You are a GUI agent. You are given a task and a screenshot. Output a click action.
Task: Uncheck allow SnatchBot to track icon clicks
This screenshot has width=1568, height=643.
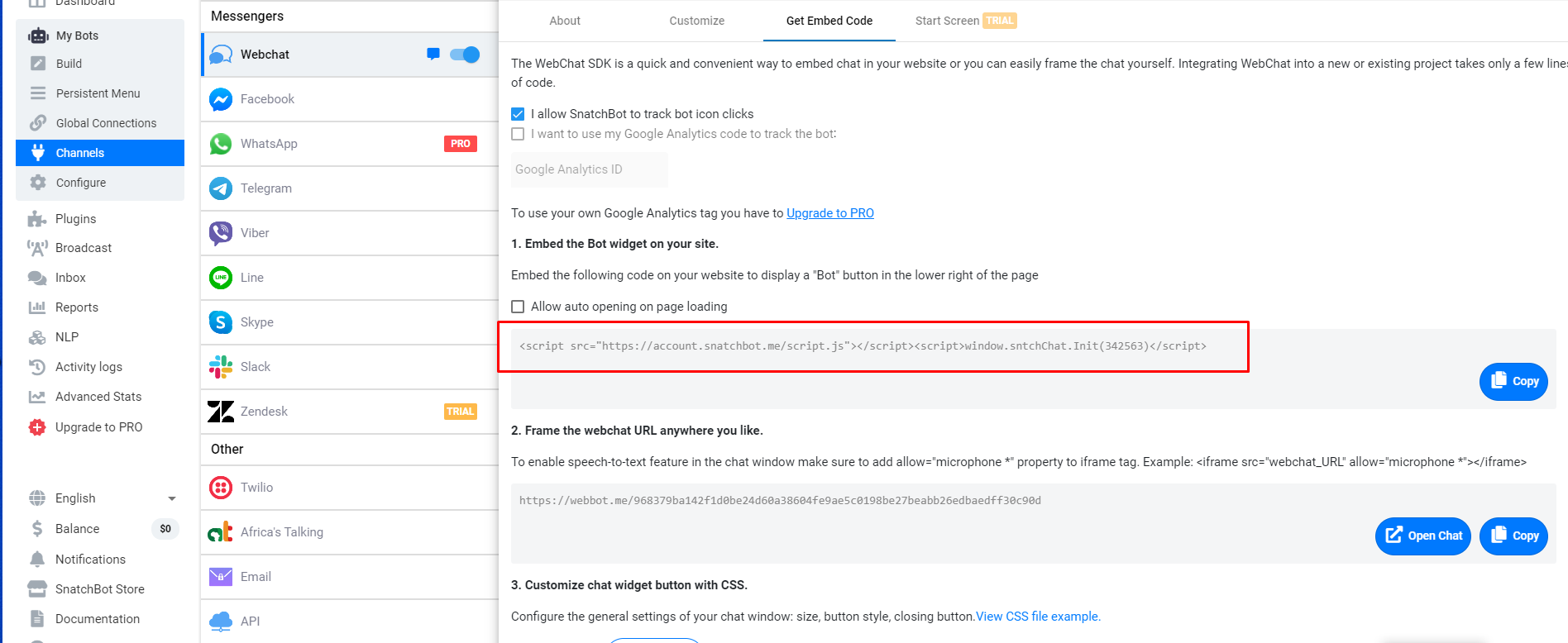(518, 114)
